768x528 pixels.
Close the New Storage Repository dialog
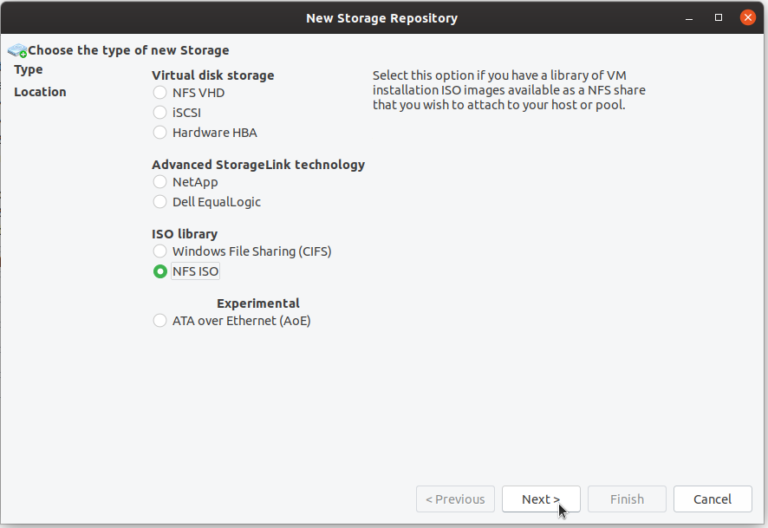(x=747, y=17)
